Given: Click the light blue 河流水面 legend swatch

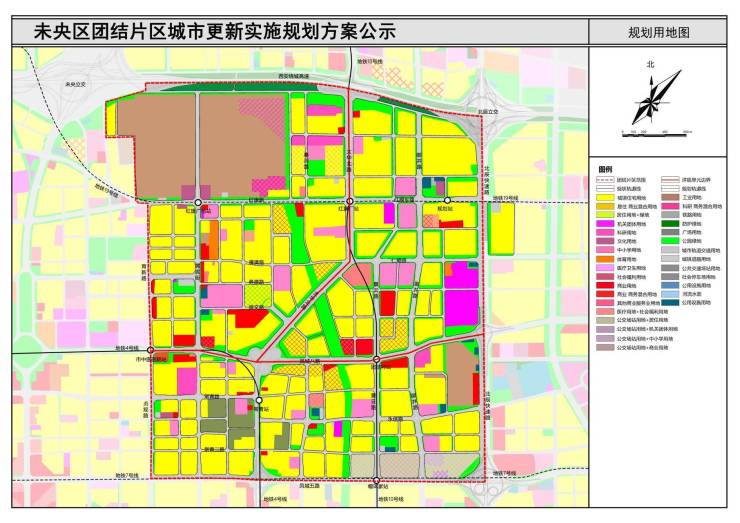Looking at the screenshot, I should 670,294.
